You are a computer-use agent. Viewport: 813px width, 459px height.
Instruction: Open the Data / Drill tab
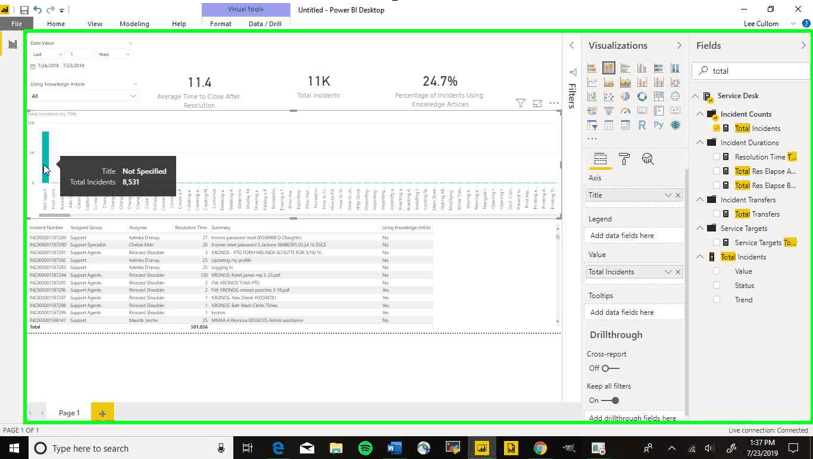coord(264,24)
